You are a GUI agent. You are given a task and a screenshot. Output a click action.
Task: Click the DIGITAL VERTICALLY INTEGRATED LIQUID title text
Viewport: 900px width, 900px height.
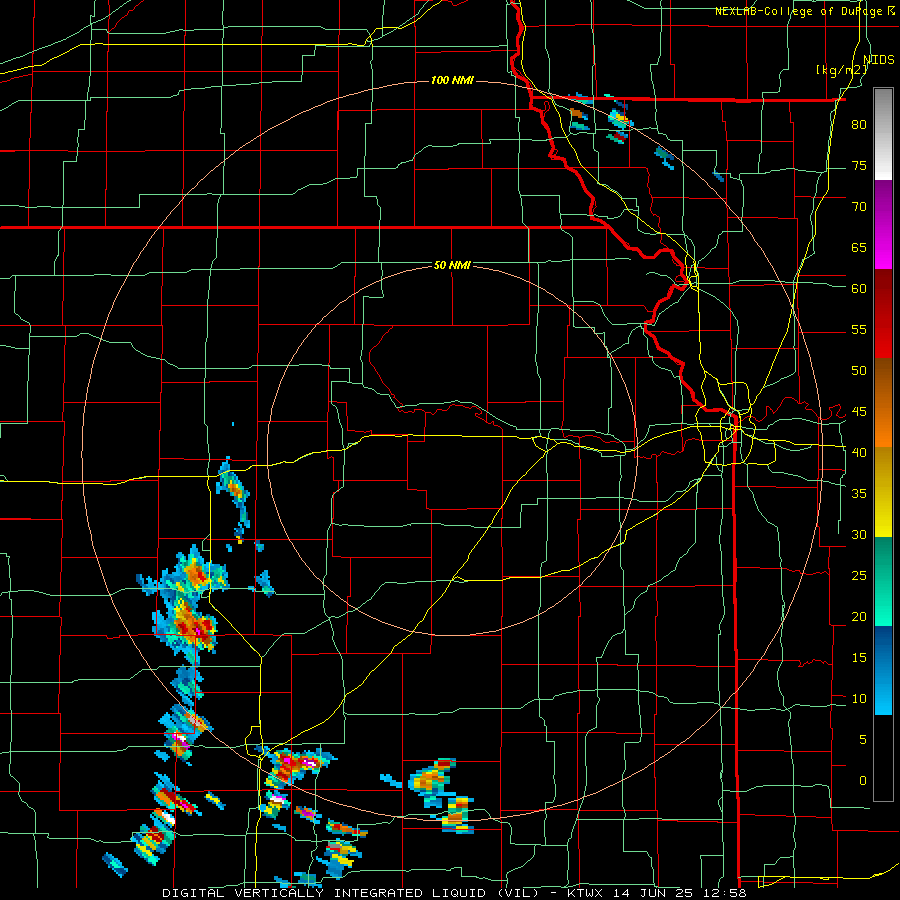click(x=351, y=893)
